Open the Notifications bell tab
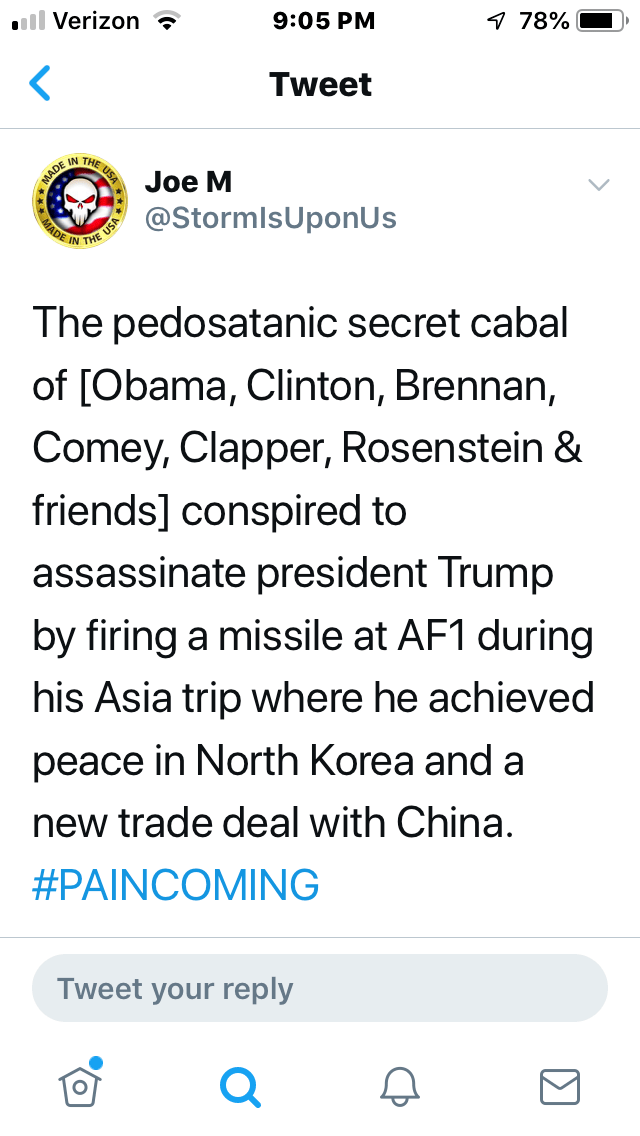The width and height of the screenshot is (640, 1136). point(400,1085)
